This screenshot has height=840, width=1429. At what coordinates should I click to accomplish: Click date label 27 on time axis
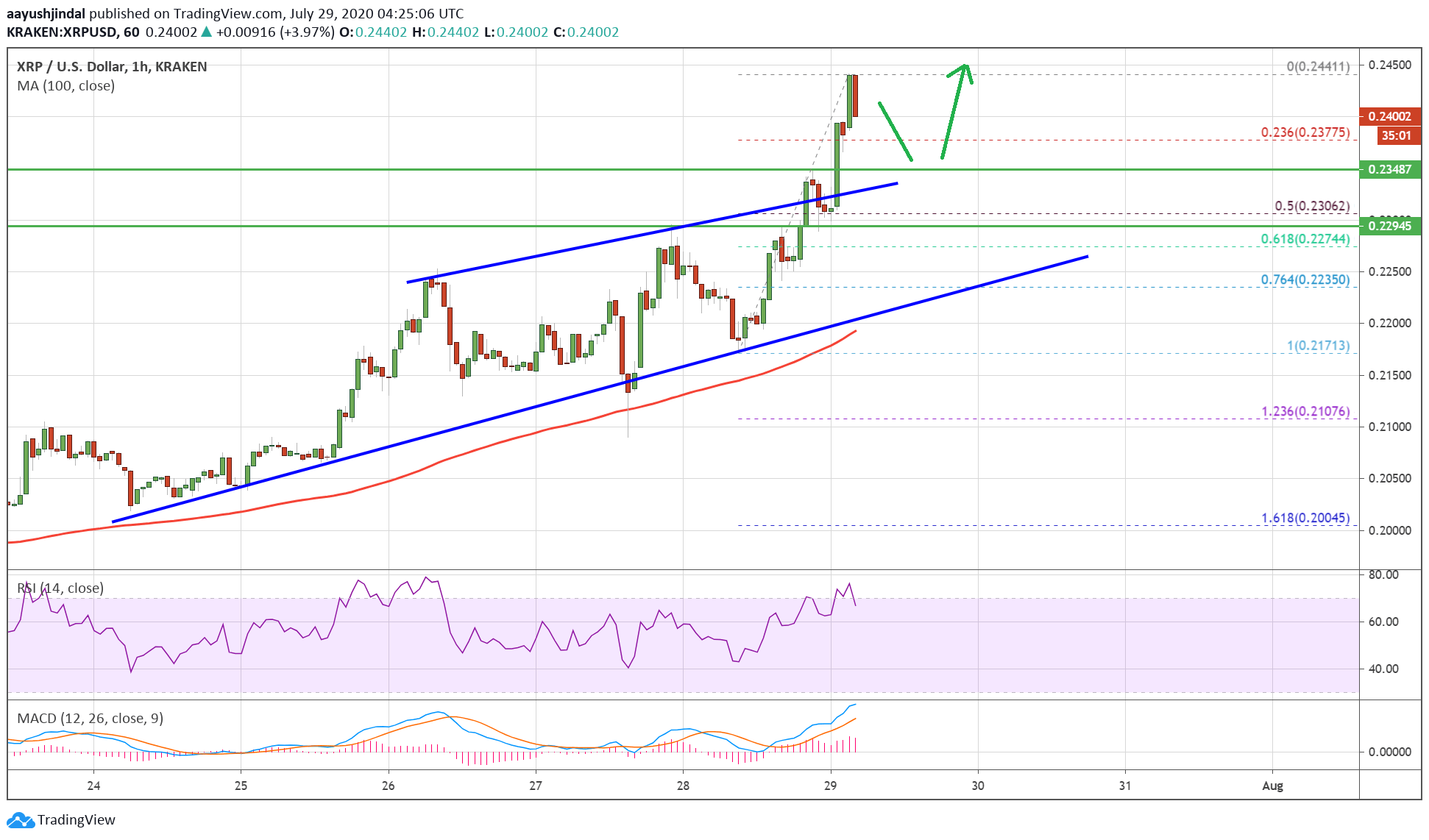(x=536, y=786)
